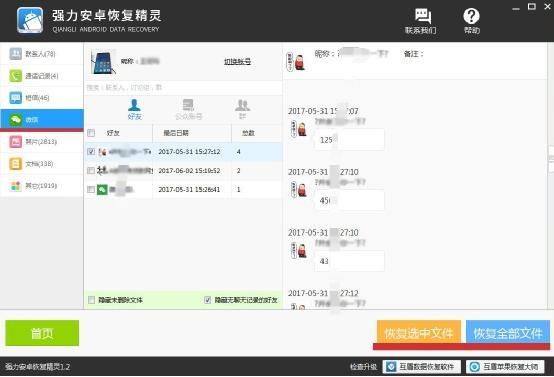
Task: Click the orange 恢复选中文件 button
Action: click(419, 332)
